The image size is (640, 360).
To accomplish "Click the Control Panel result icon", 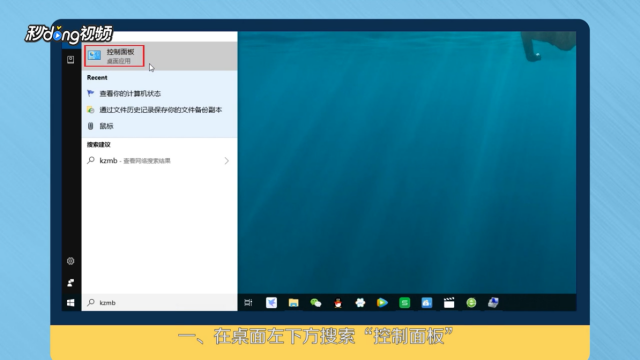I will pos(95,55).
